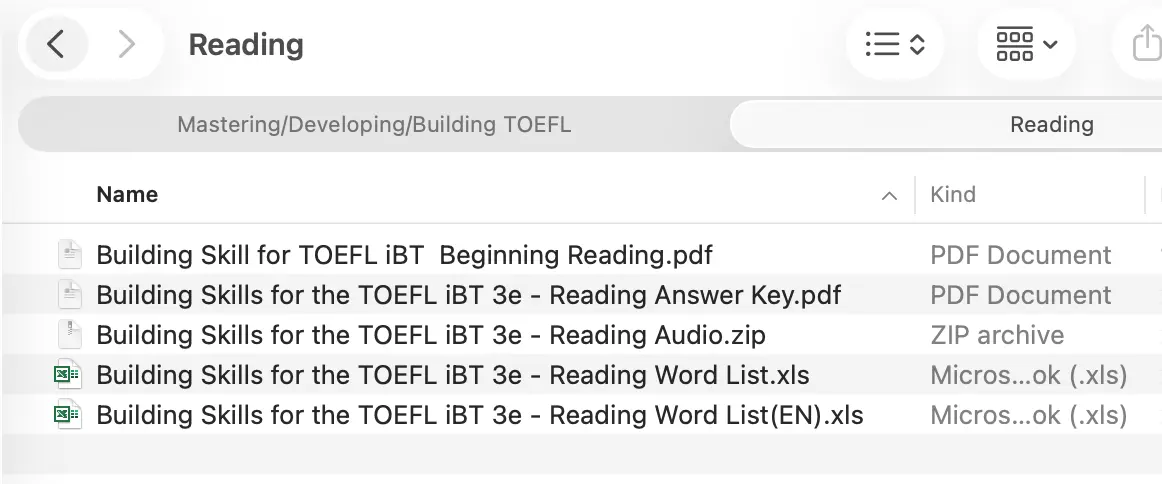Go back to the previous folder
Screen dimensions: 1162x484
tap(56, 44)
